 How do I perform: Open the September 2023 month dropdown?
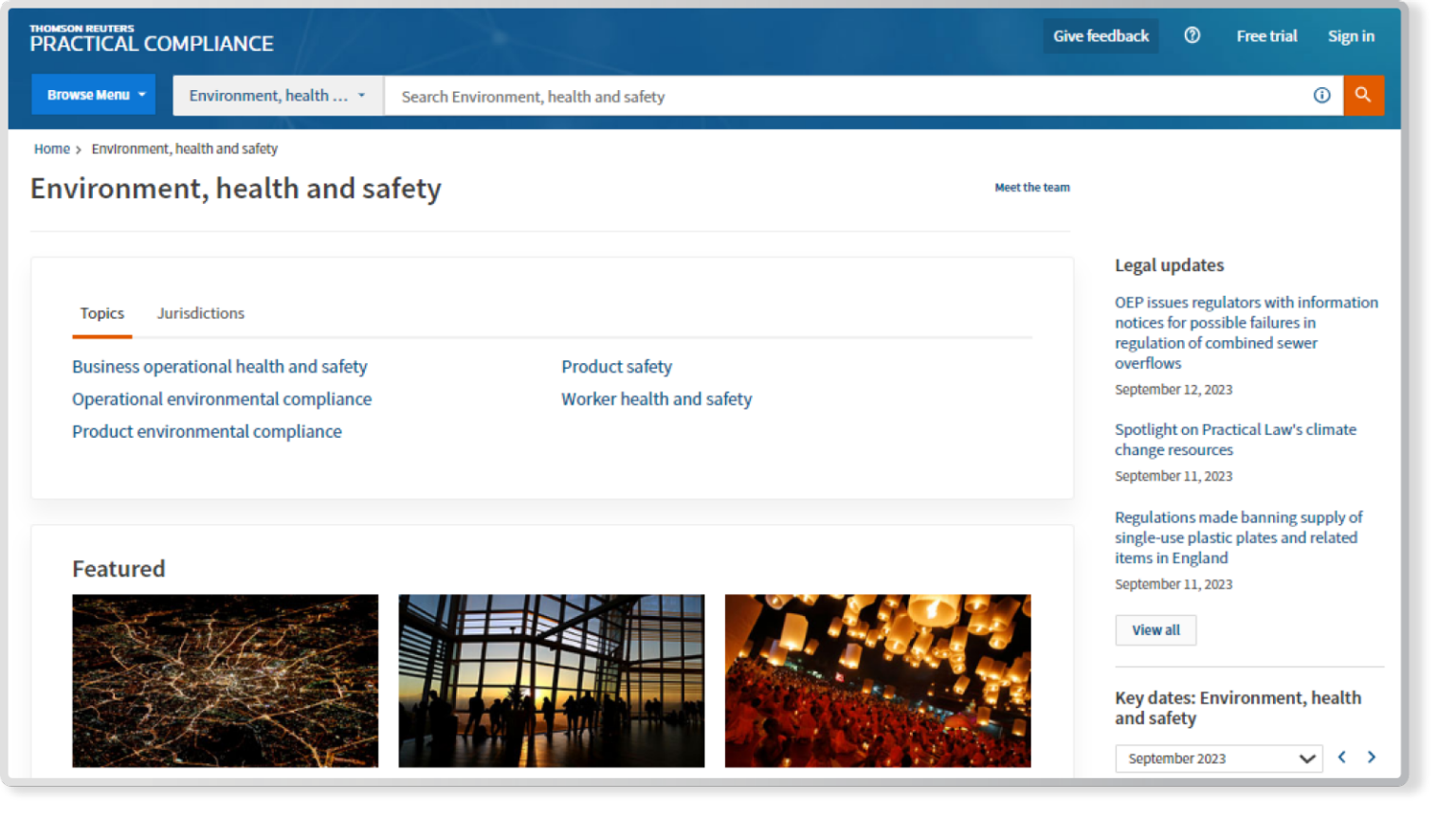[x=1218, y=758]
